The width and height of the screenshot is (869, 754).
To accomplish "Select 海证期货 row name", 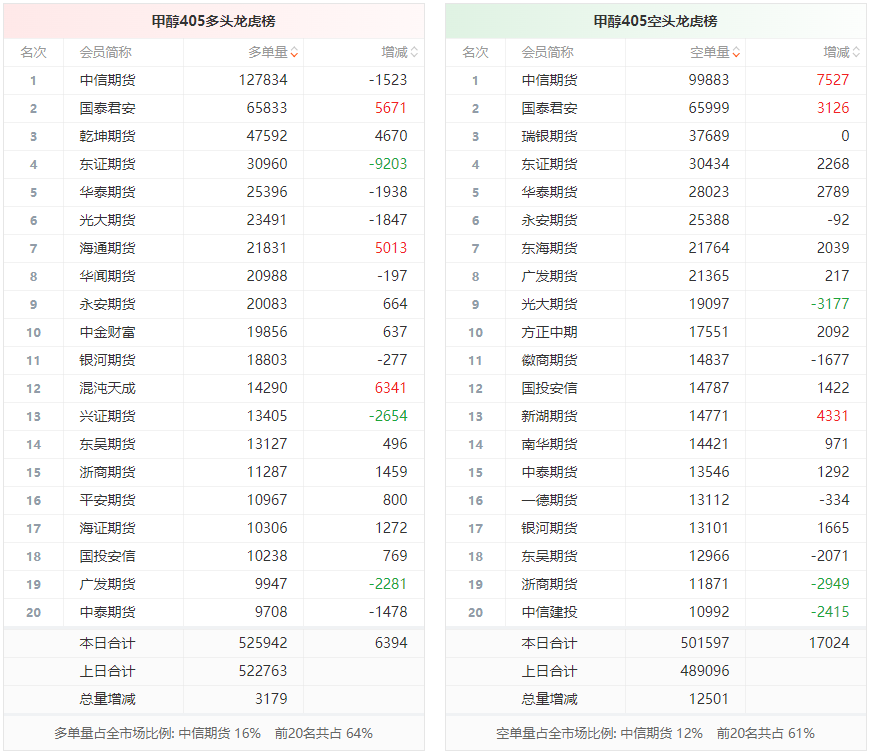I will [x=107, y=528].
